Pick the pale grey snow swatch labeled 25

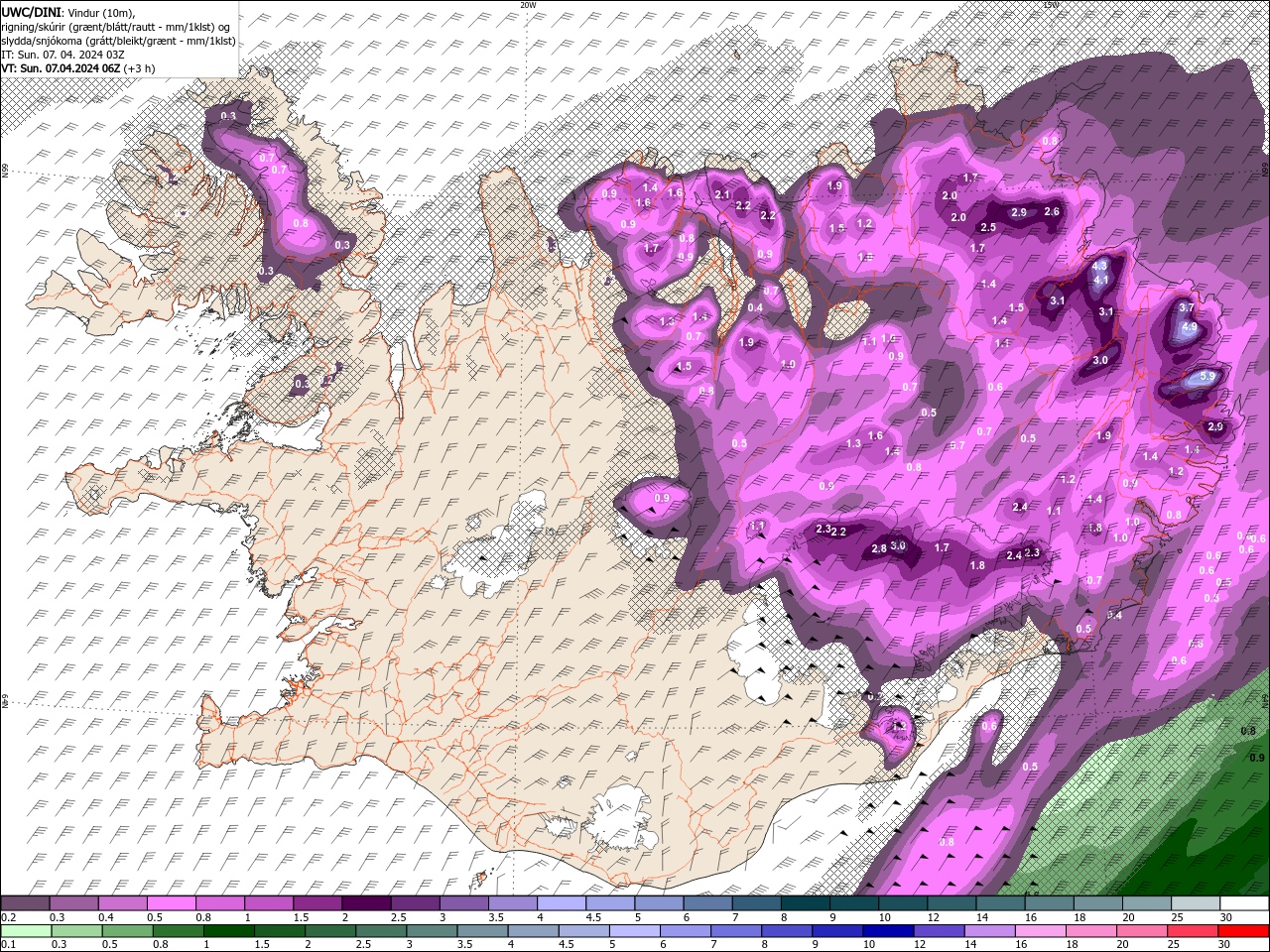click(1196, 903)
